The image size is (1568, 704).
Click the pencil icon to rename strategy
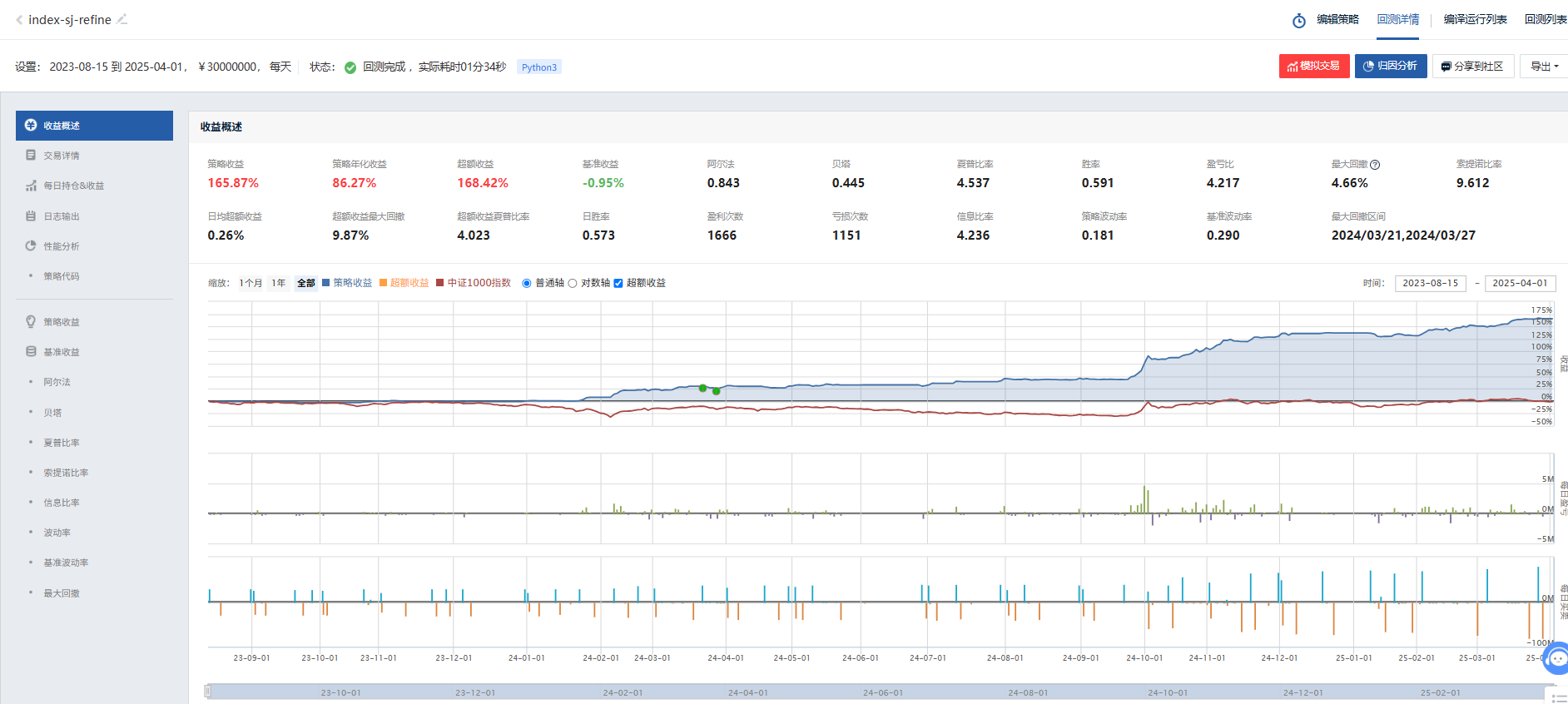(122, 19)
